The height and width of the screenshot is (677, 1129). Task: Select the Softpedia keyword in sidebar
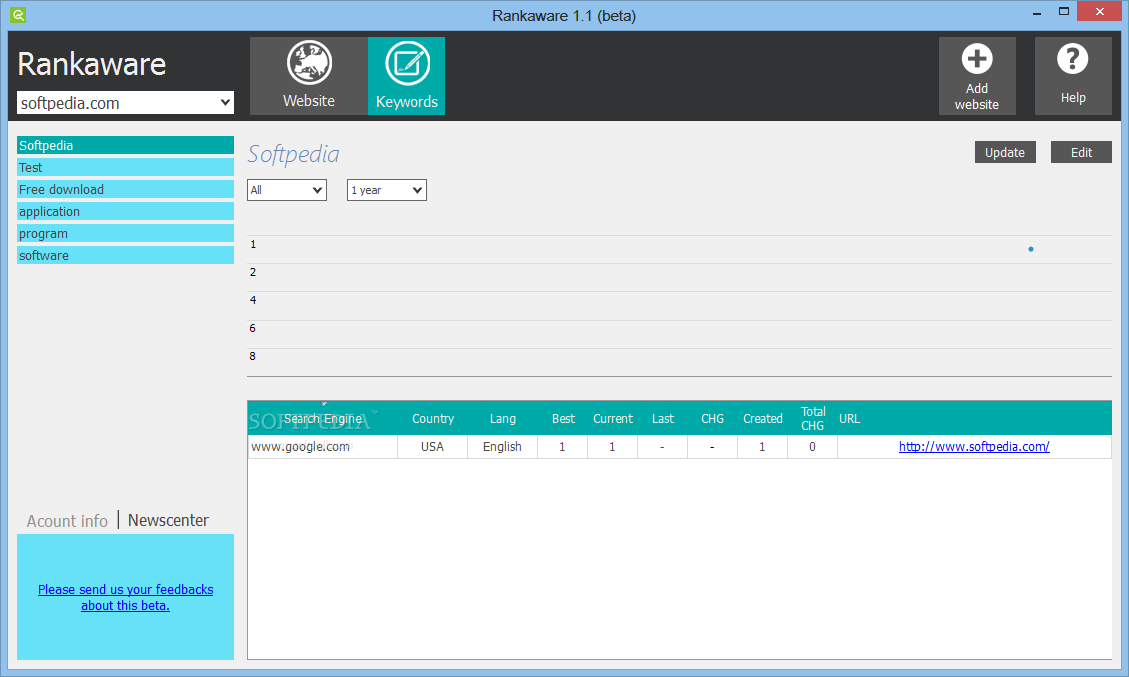125,145
